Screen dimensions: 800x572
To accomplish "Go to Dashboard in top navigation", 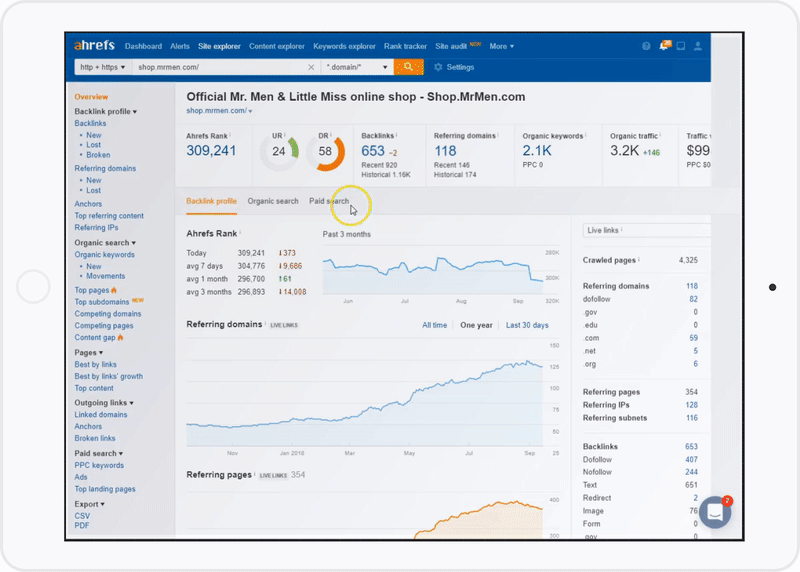I will 143,46.
